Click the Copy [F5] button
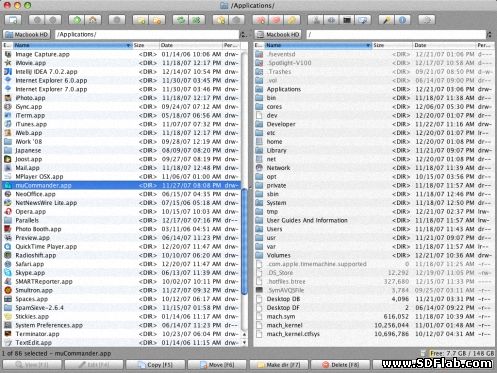The image size is (497, 373). click(155, 365)
